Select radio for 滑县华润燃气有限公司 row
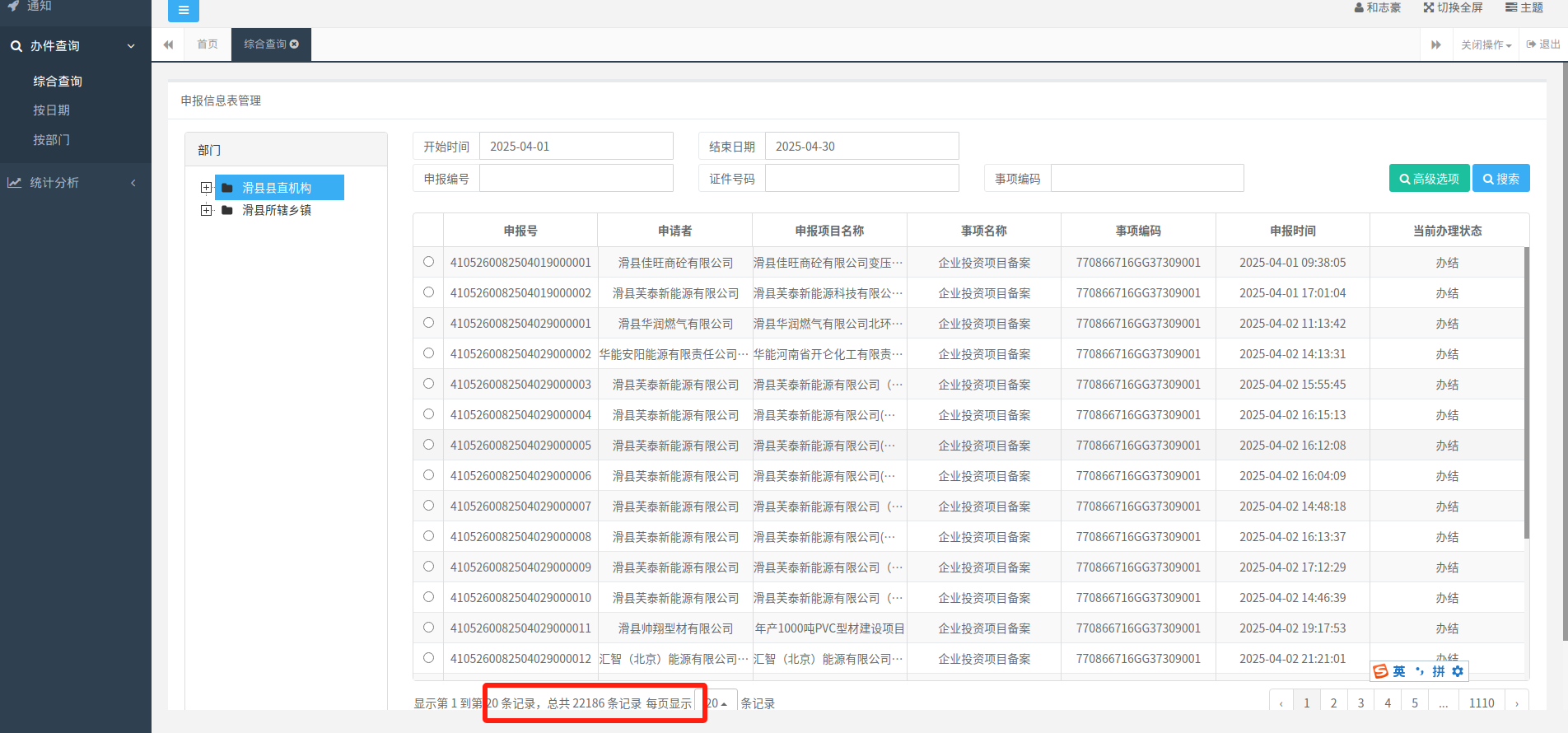The image size is (1568, 733). click(428, 323)
